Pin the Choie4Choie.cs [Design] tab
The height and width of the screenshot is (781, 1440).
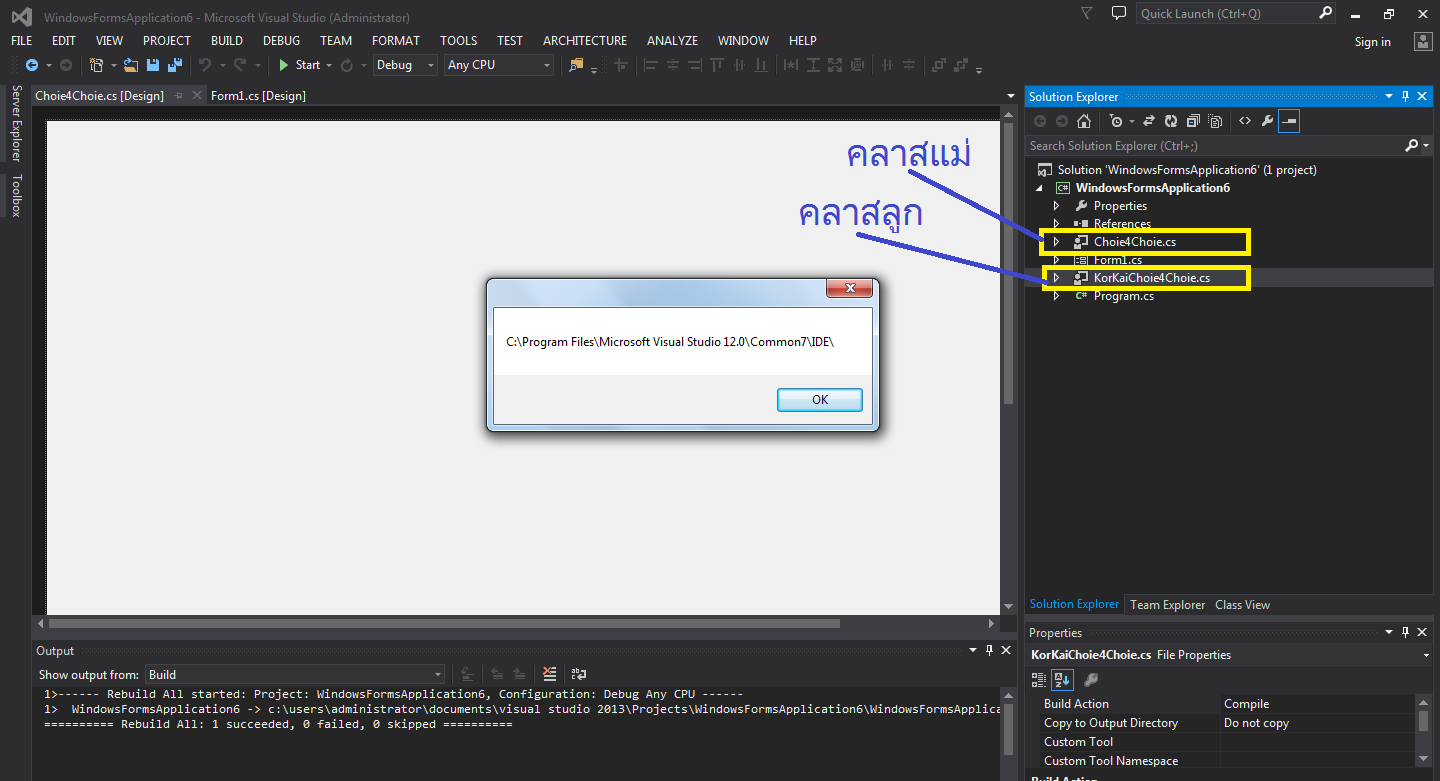[x=178, y=96]
